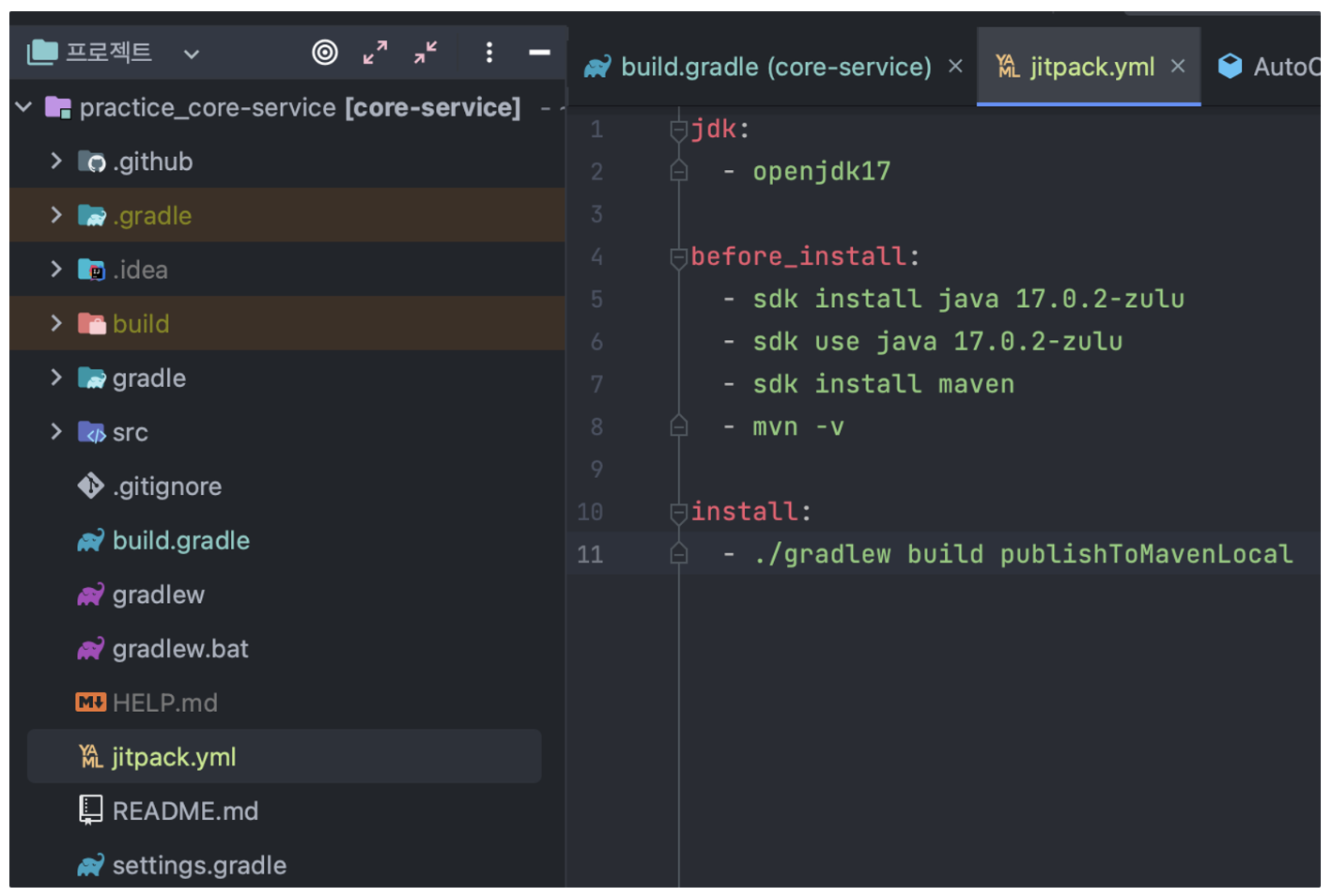Select the .github folder icon
Screen dimensions: 1332x896
[x=91, y=162]
